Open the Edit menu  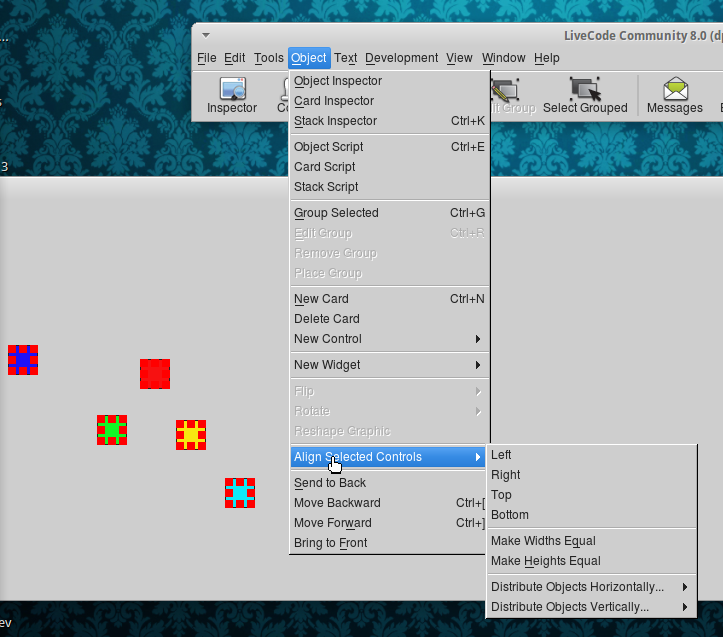(x=235, y=58)
